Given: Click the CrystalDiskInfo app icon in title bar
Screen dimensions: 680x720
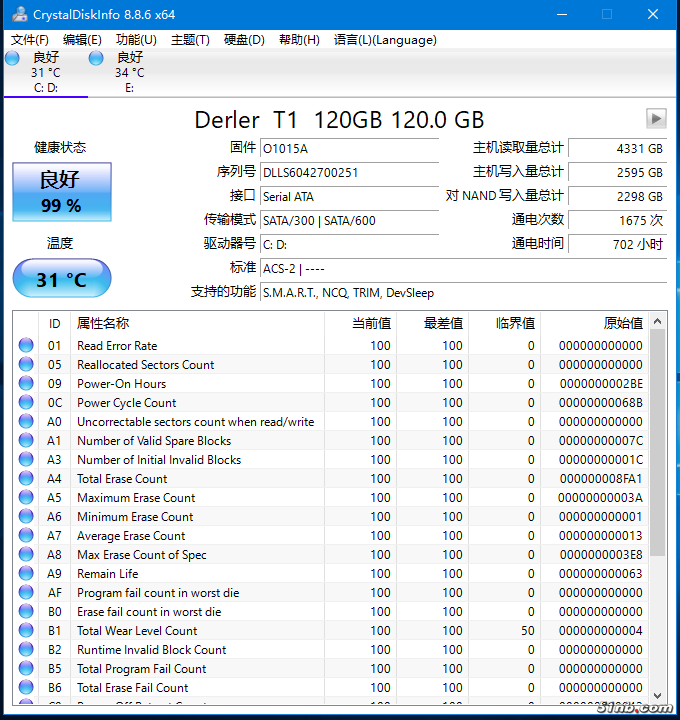Looking at the screenshot, I should click(x=17, y=14).
